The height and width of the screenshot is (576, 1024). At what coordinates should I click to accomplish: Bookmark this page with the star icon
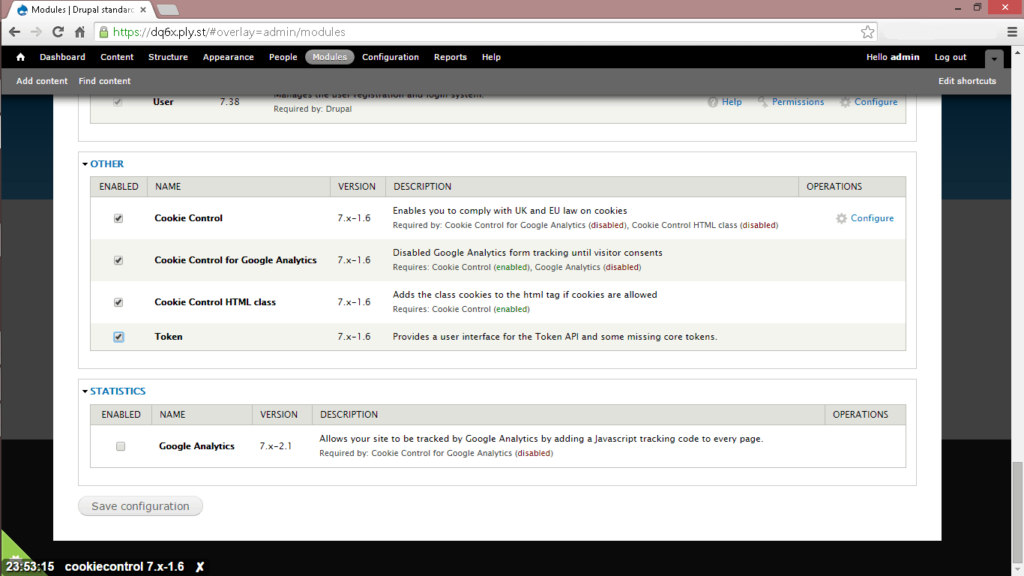867,32
